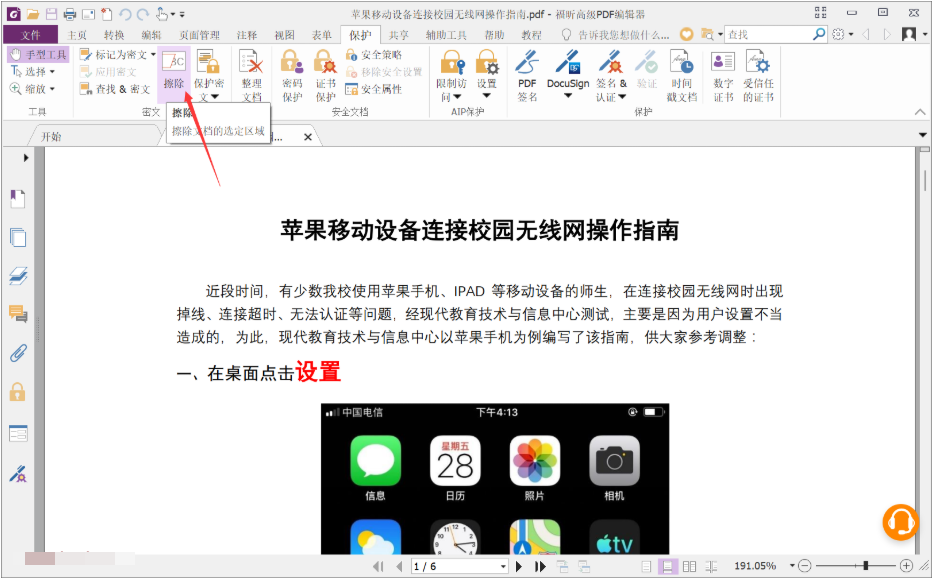Click the zoom slider handle

coord(865,566)
